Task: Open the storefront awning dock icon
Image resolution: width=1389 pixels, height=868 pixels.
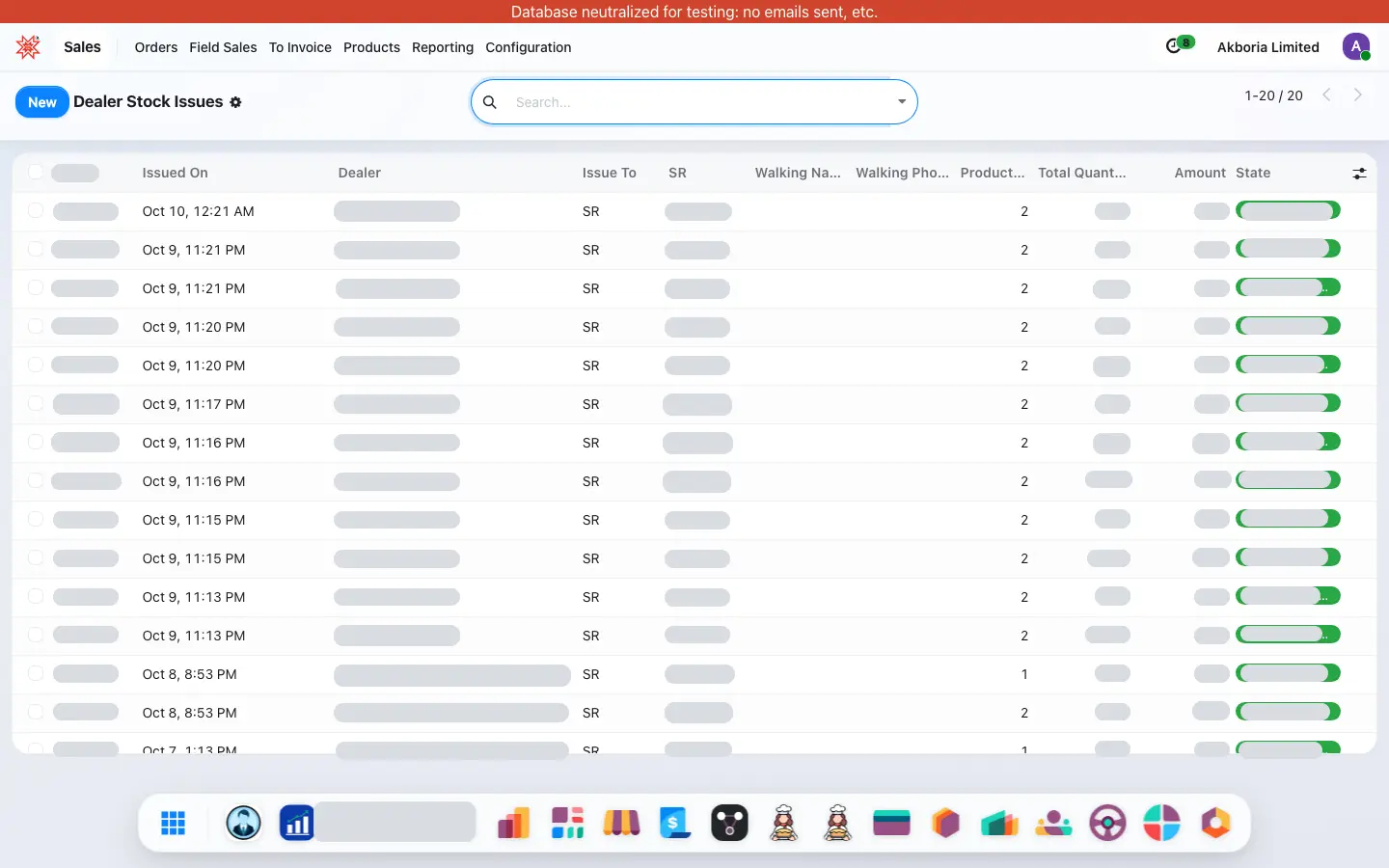Action: [x=621, y=823]
